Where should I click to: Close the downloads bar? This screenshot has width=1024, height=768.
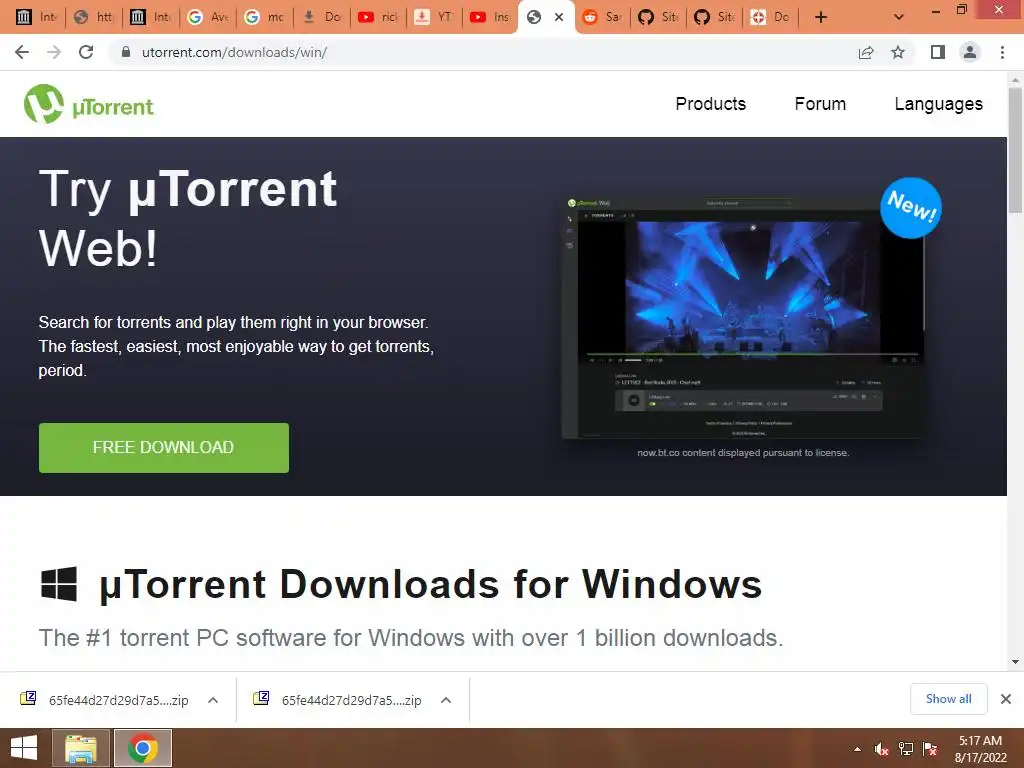(1006, 699)
